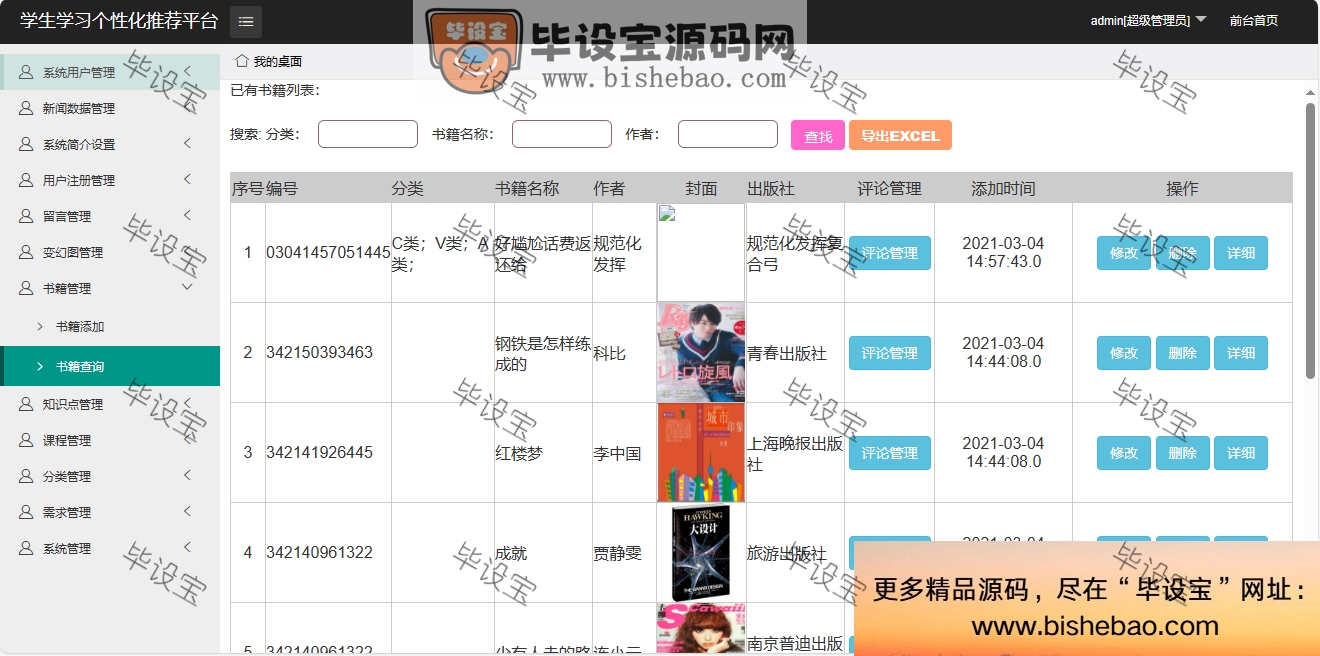Open the 知识点管理 menu

(110, 404)
